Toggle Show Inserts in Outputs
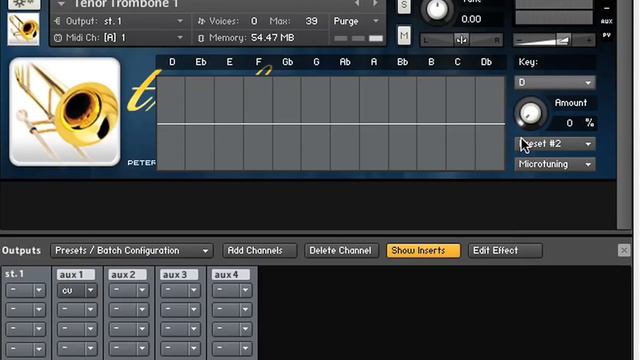640x360 pixels. tap(423, 251)
